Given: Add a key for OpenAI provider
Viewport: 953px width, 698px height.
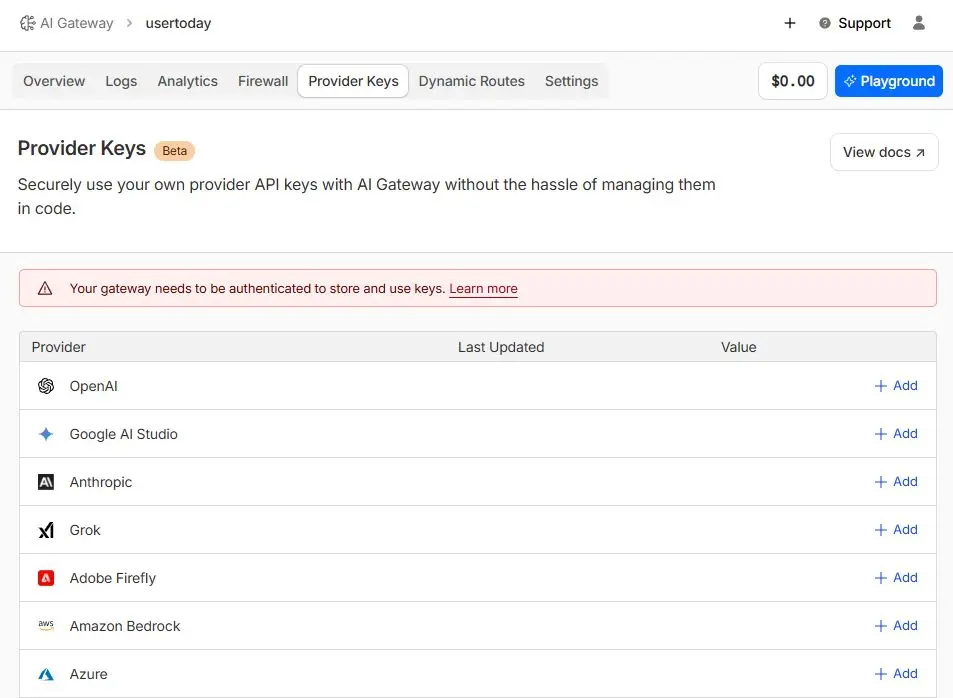Looking at the screenshot, I should point(896,386).
